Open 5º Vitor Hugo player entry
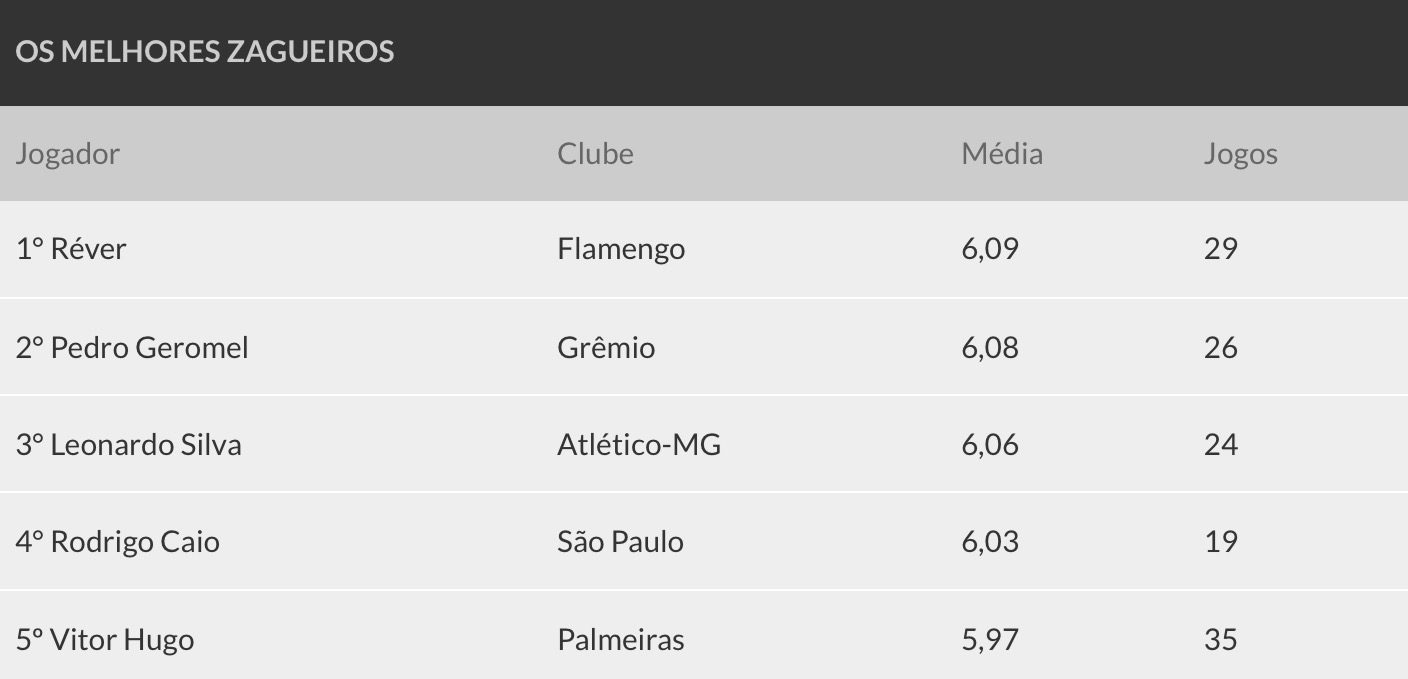Screen dimensions: 1408x679 [105, 639]
